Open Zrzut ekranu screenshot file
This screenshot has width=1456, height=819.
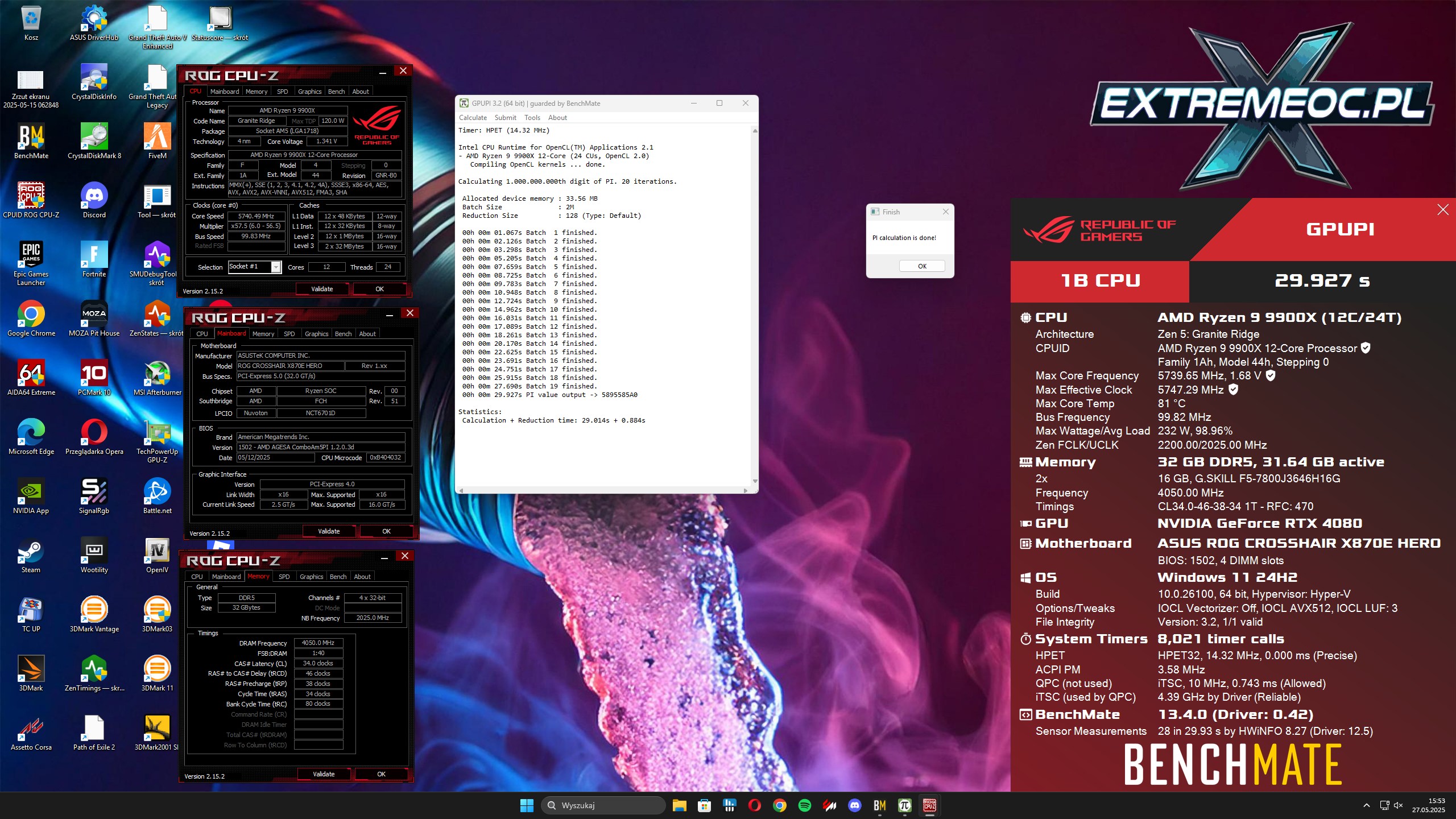(x=31, y=89)
